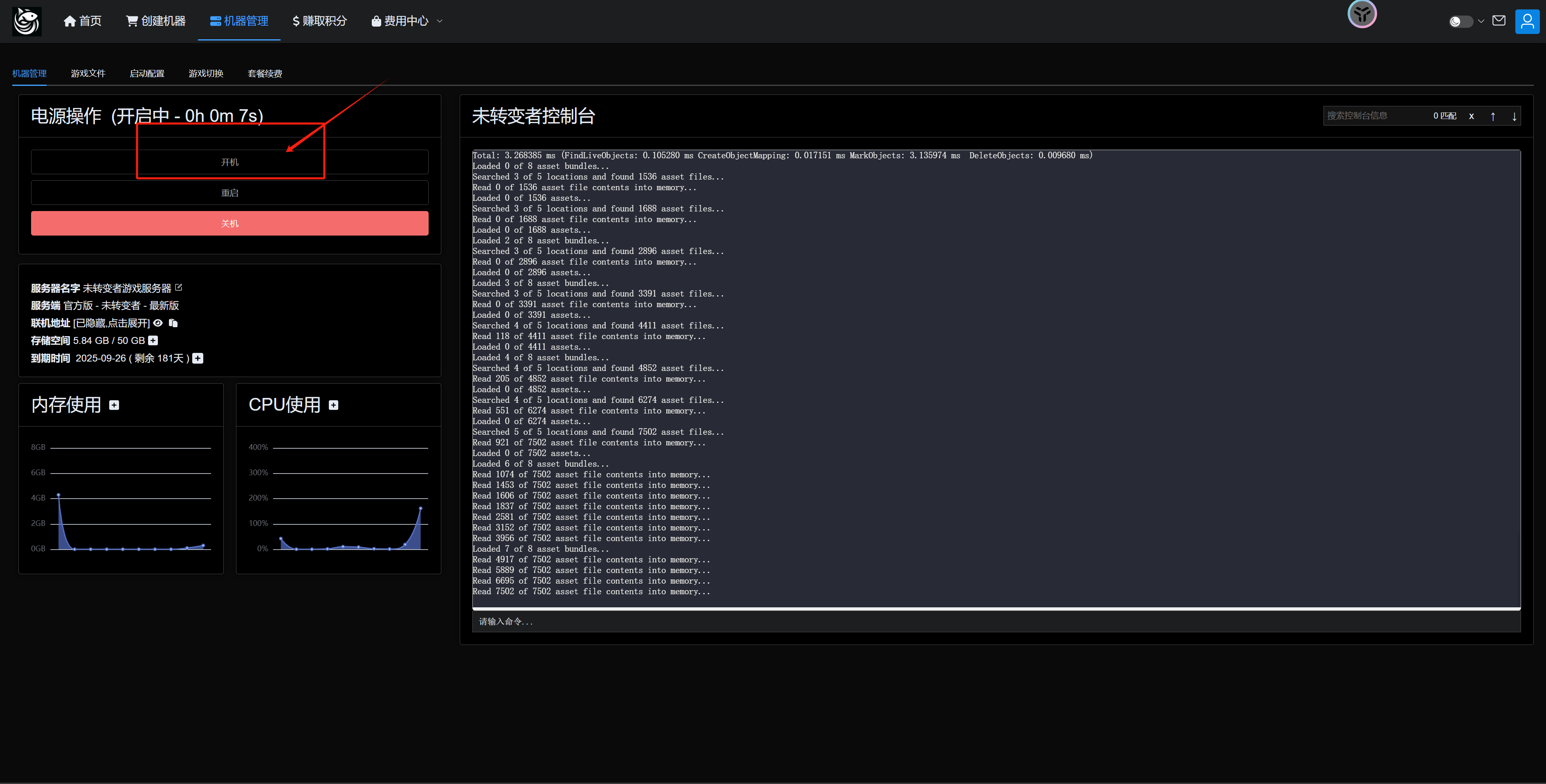Expand the CPU使用 chart with plus icon
Image resolution: width=1546 pixels, height=784 pixels.
pos(334,405)
